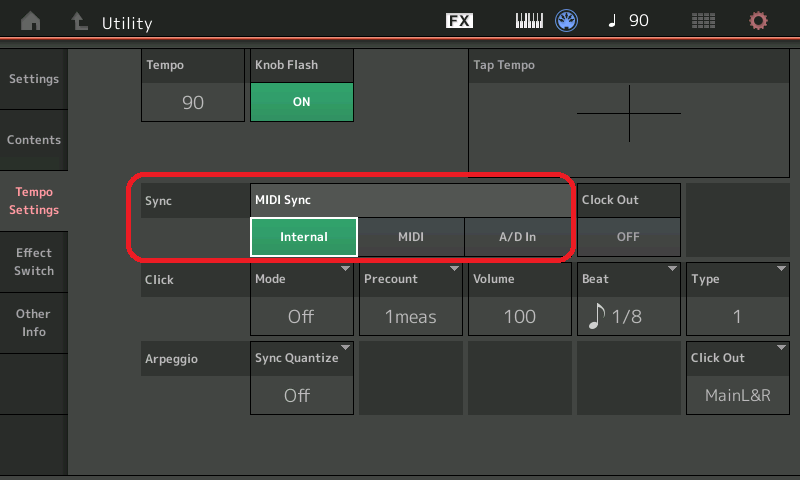Toggle Clock Out OFF switch

(629, 237)
